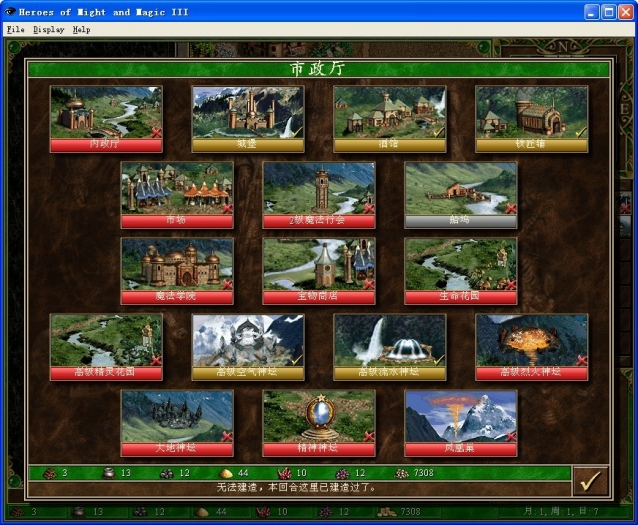638x525 pixels.
Task: Pick the 生命花园 garden building image
Action: pyautogui.click(x=461, y=265)
